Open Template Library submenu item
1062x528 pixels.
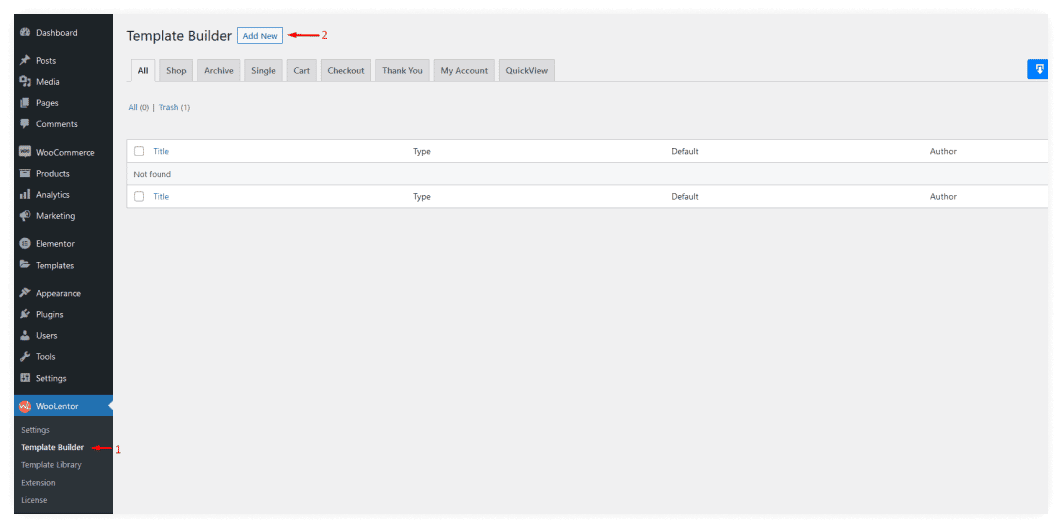pyautogui.click(x=51, y=465)
